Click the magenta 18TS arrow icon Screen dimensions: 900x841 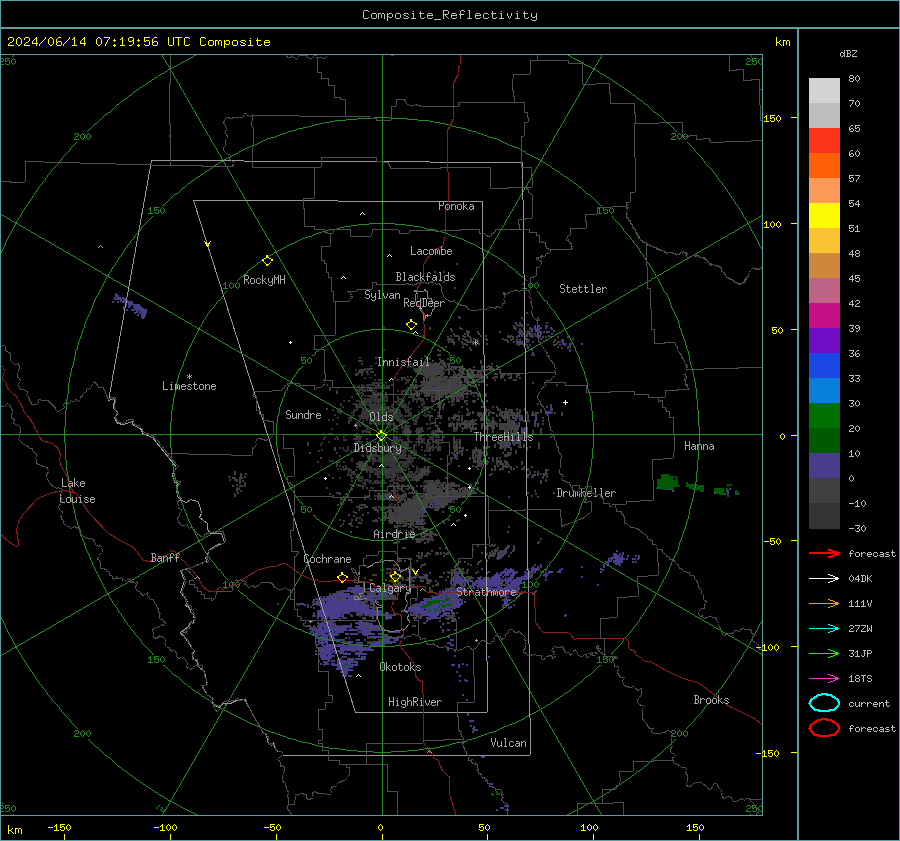(824, 679)
